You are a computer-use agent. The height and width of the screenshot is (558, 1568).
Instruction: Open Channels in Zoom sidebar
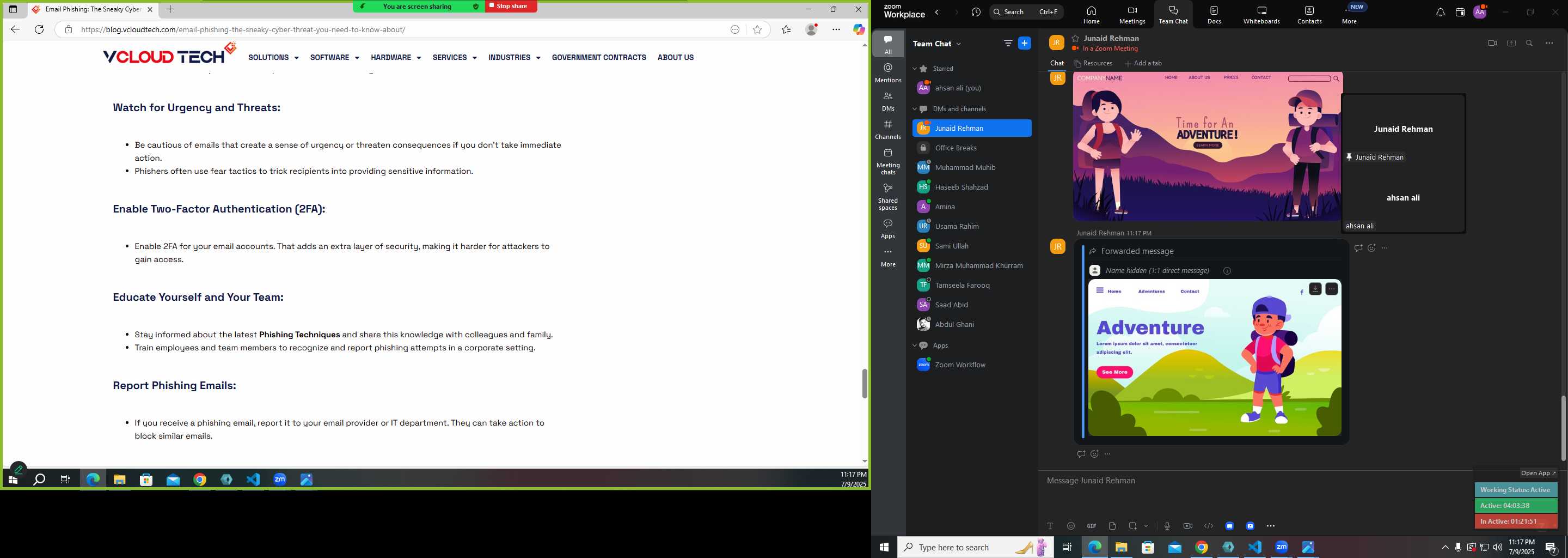(x=888, y=130)
